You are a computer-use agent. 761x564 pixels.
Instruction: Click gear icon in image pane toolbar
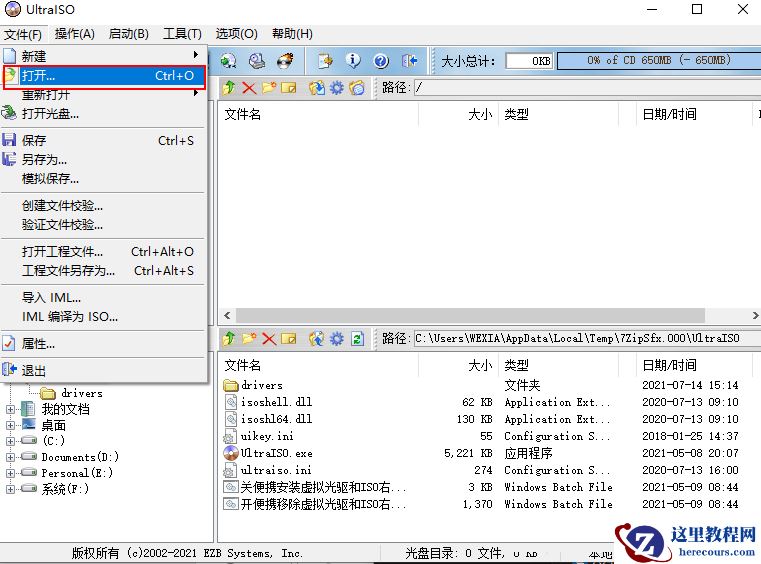[336, 88]
